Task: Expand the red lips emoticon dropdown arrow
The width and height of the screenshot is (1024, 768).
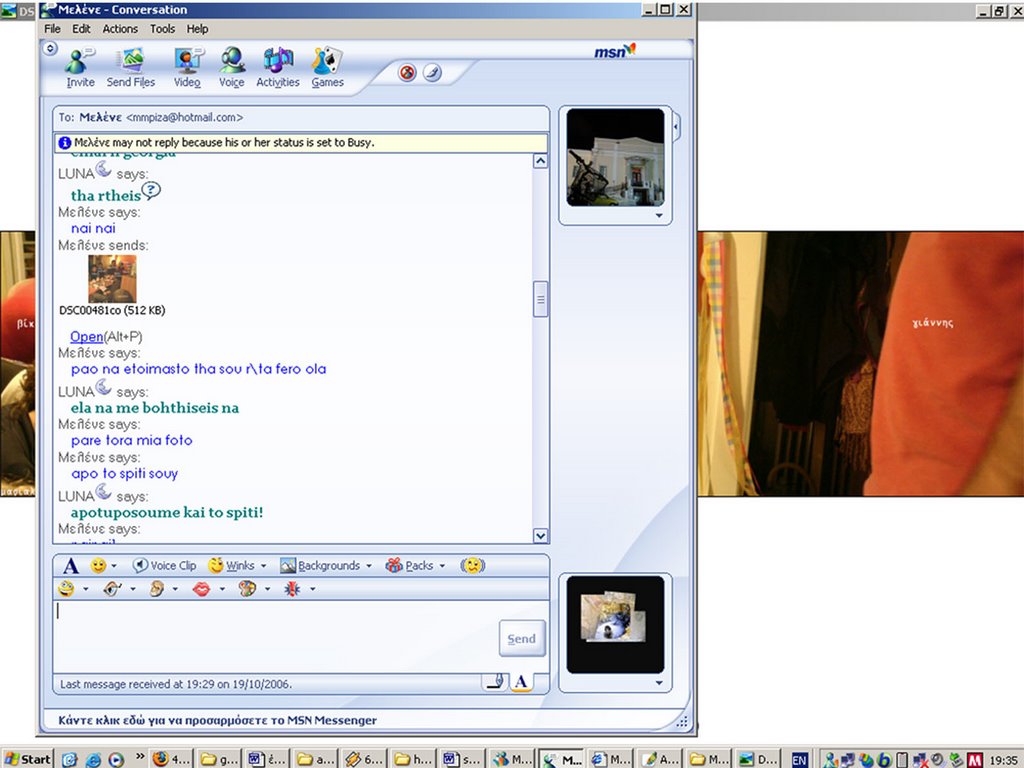Action: [x=222, y=589]
